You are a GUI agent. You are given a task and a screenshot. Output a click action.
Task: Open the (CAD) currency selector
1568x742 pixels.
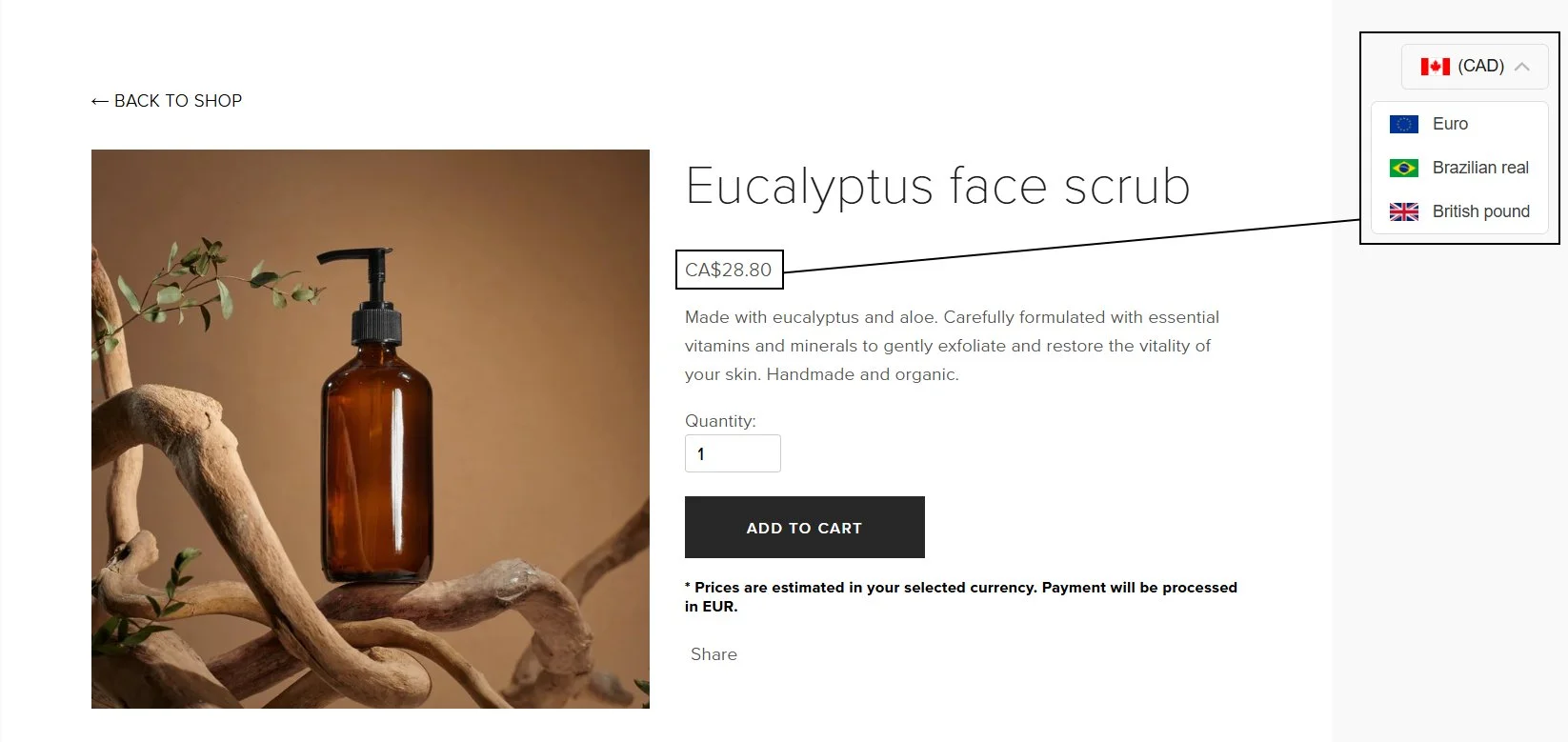(x=1475, y=67)
